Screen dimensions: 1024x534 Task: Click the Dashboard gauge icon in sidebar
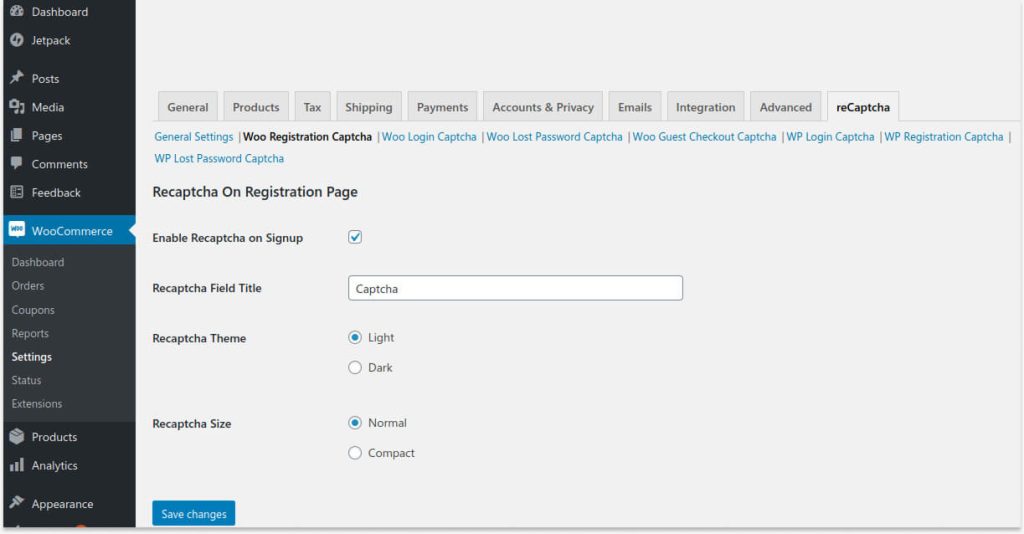(17, 11)
